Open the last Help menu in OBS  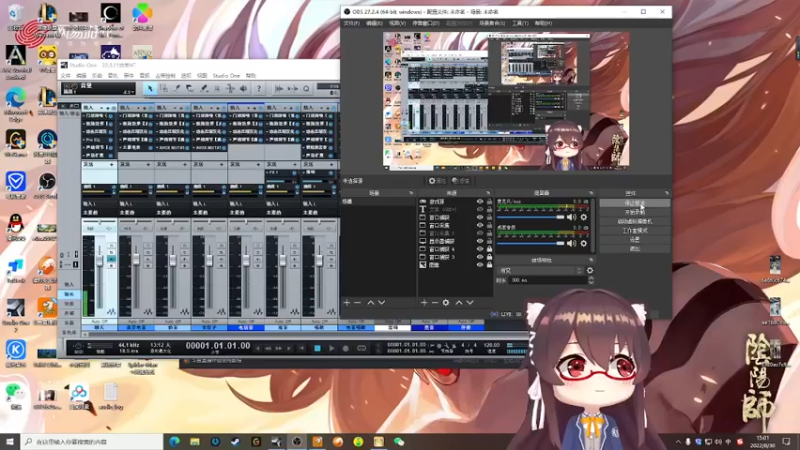[543, 23]
